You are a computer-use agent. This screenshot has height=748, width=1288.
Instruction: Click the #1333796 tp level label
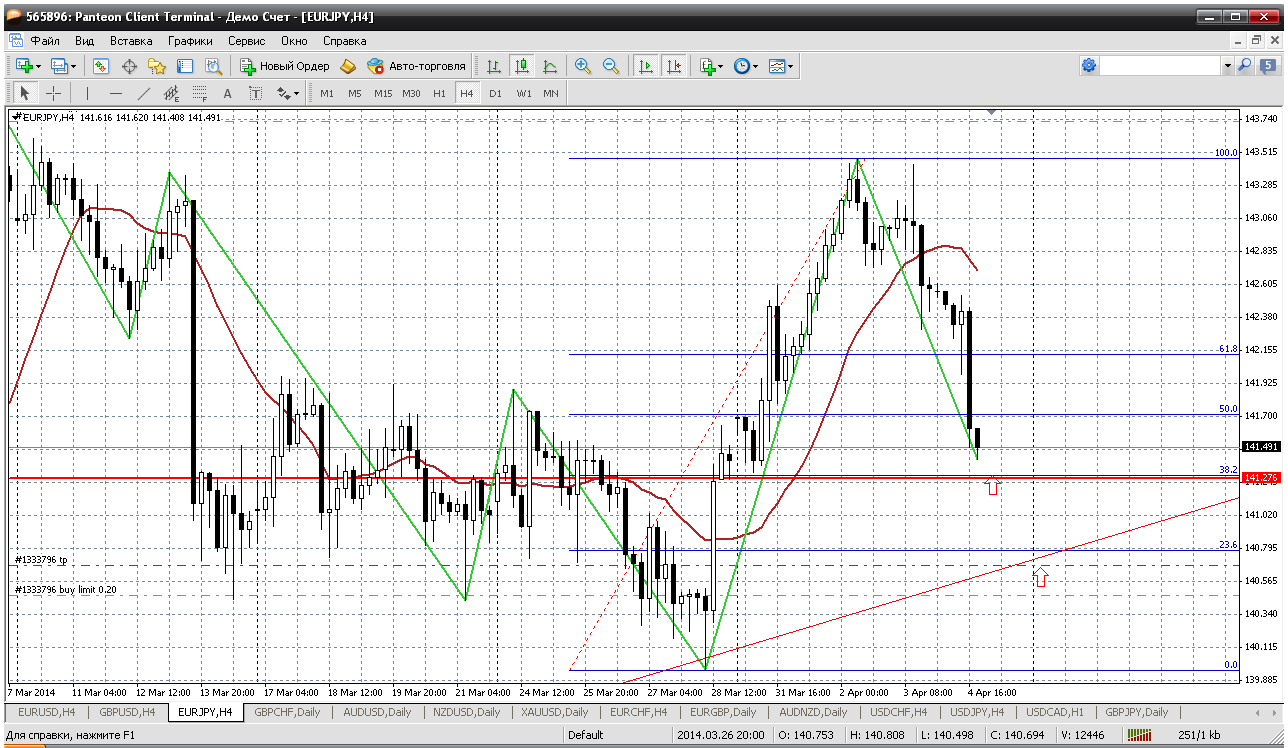41,560
